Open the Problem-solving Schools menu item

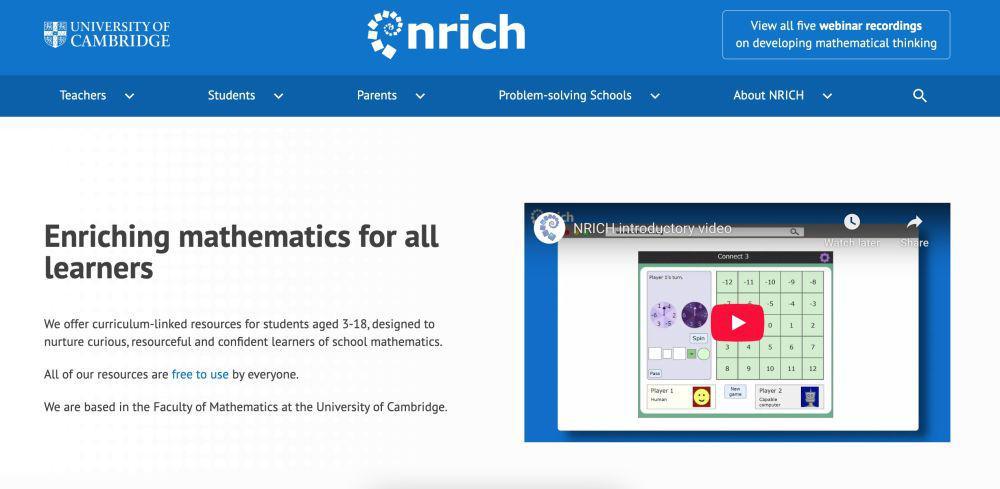click(x=565, y=96)
